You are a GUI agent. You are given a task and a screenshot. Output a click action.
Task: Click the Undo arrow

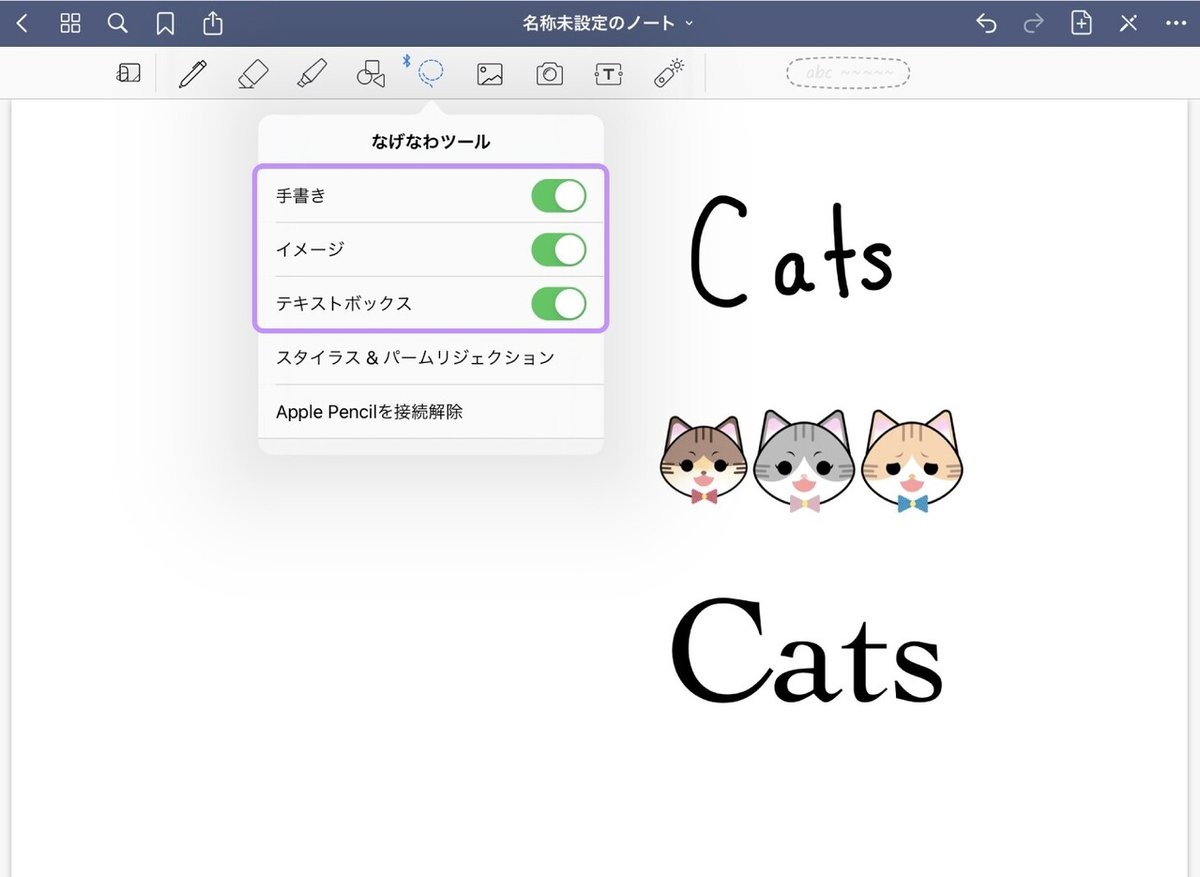985,23
